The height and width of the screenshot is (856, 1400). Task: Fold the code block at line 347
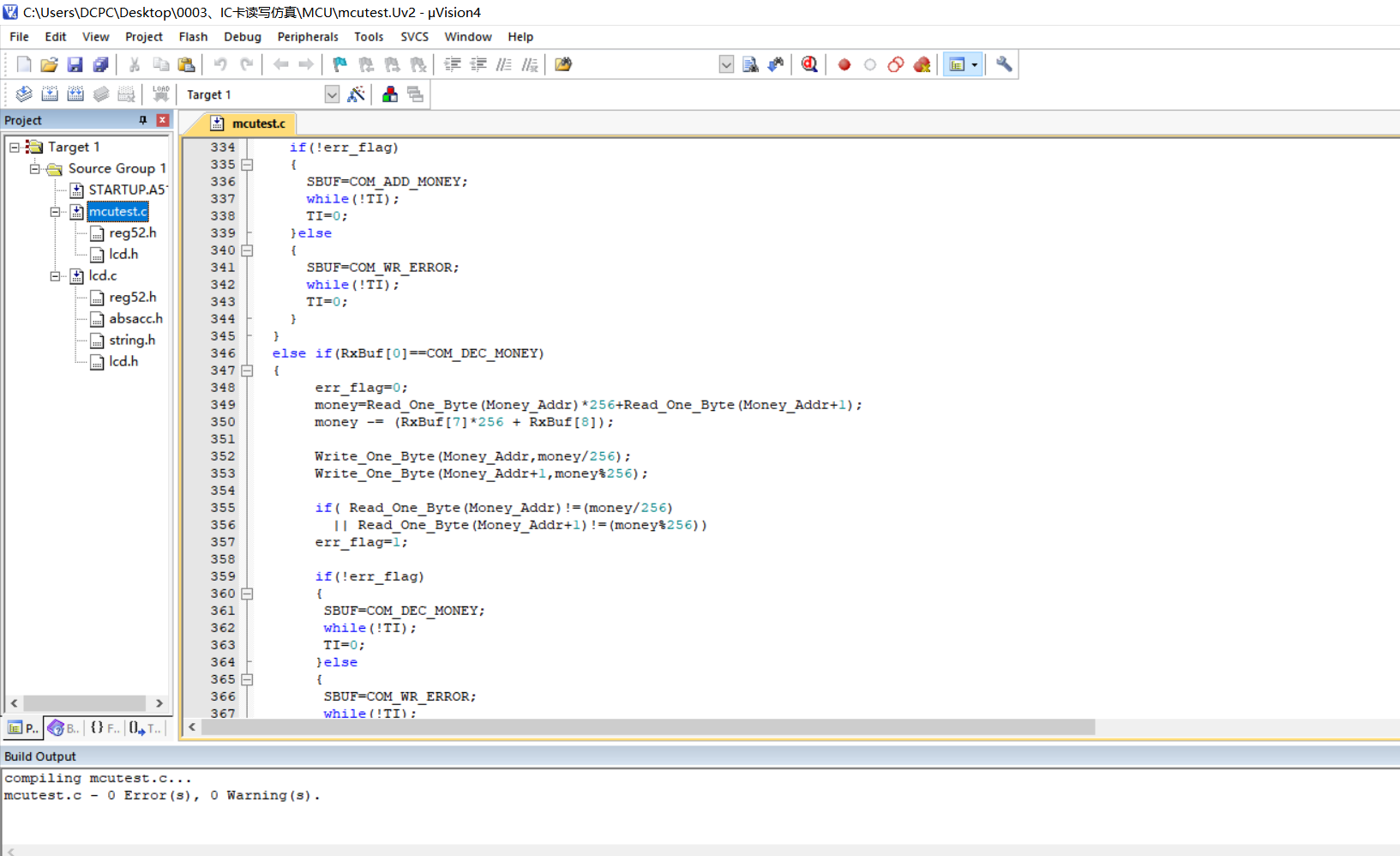[247, 371]
